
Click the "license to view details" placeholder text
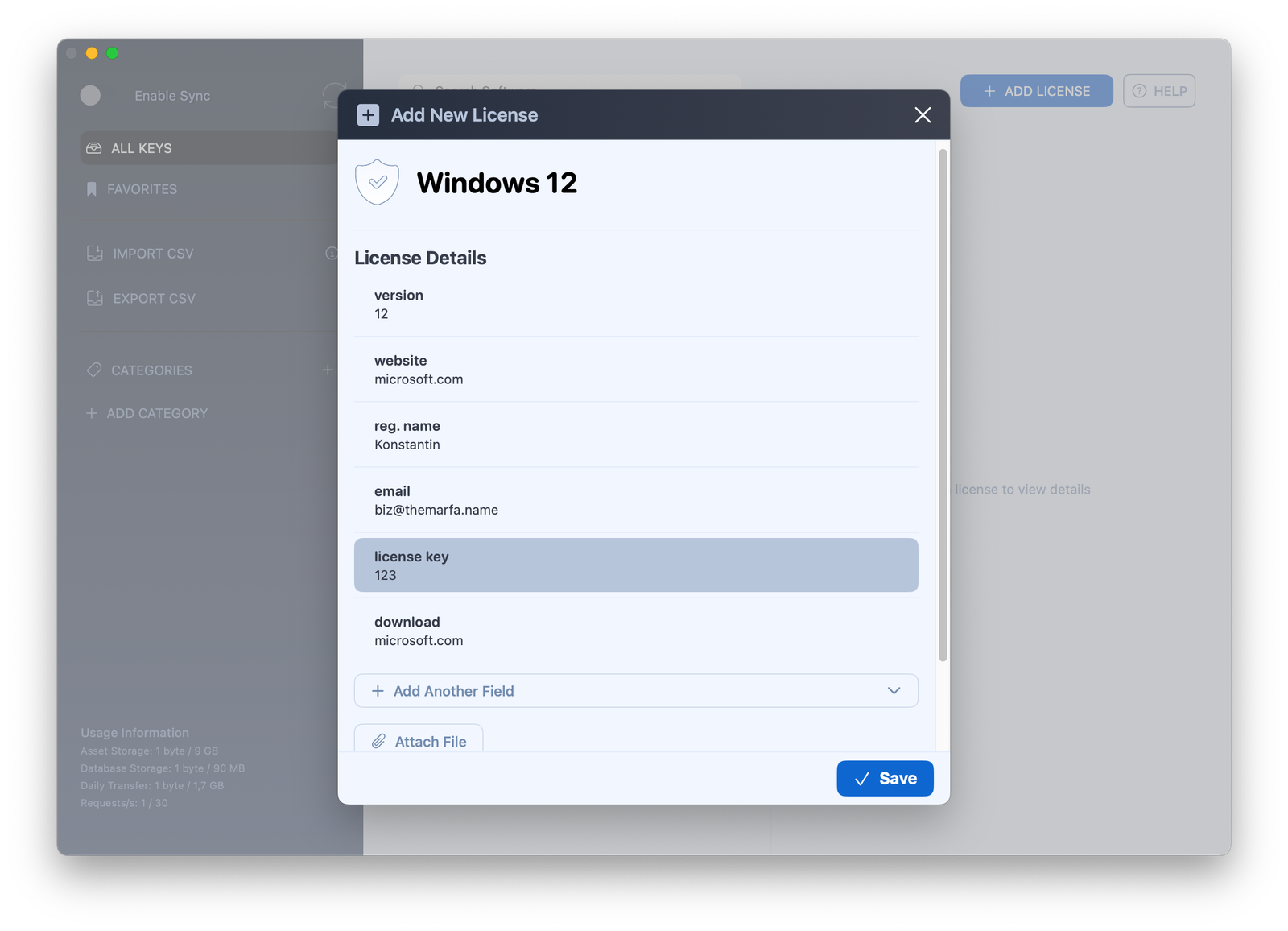point(1022,490)
